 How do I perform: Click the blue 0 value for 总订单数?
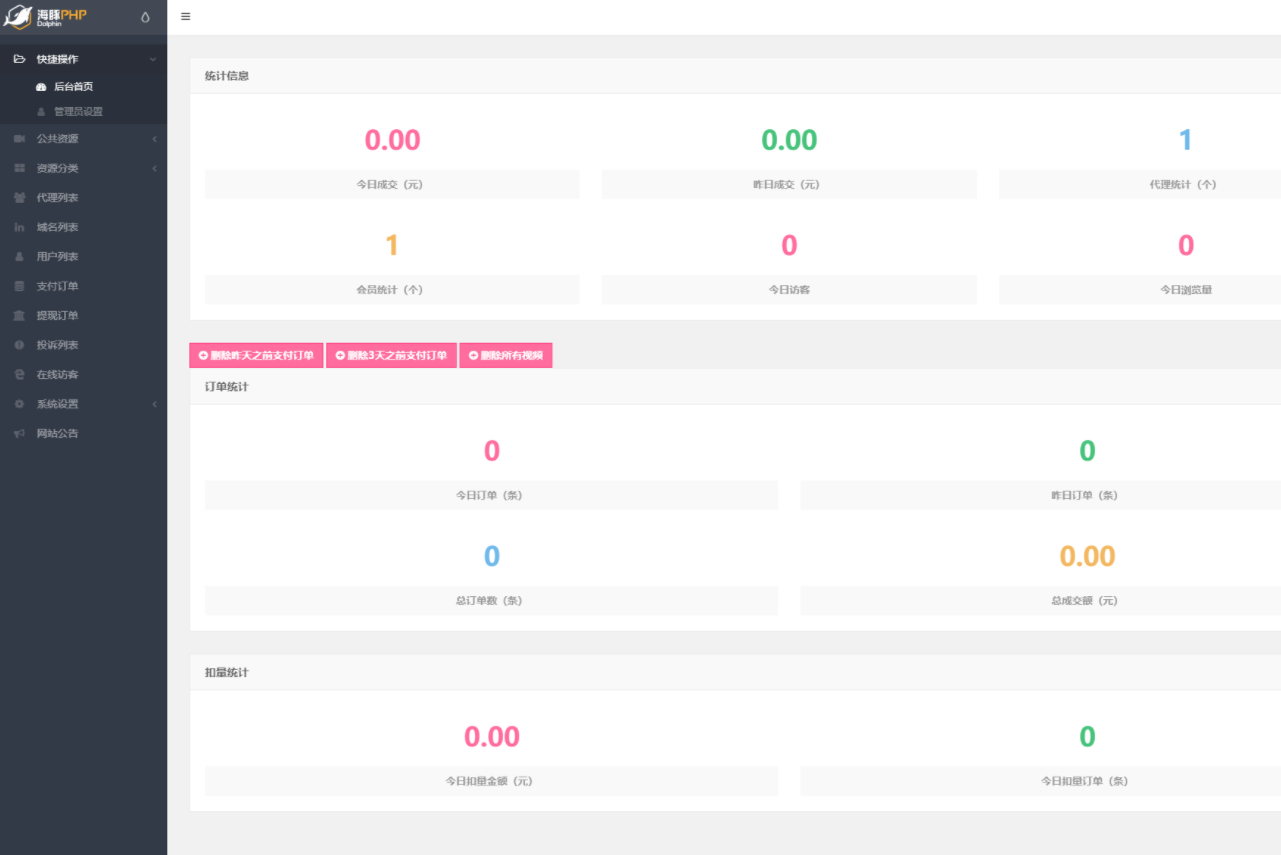[492, 556]
